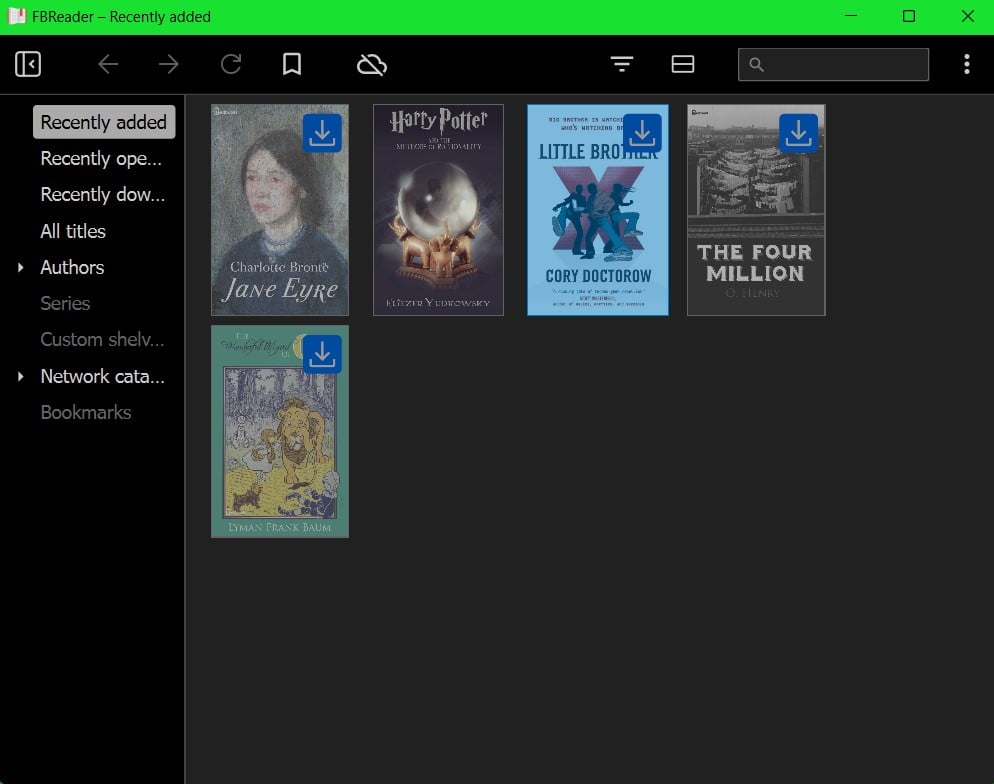Select Recently opened in sidebar
The height and width of the screenshot is (784, 994).
101,158
